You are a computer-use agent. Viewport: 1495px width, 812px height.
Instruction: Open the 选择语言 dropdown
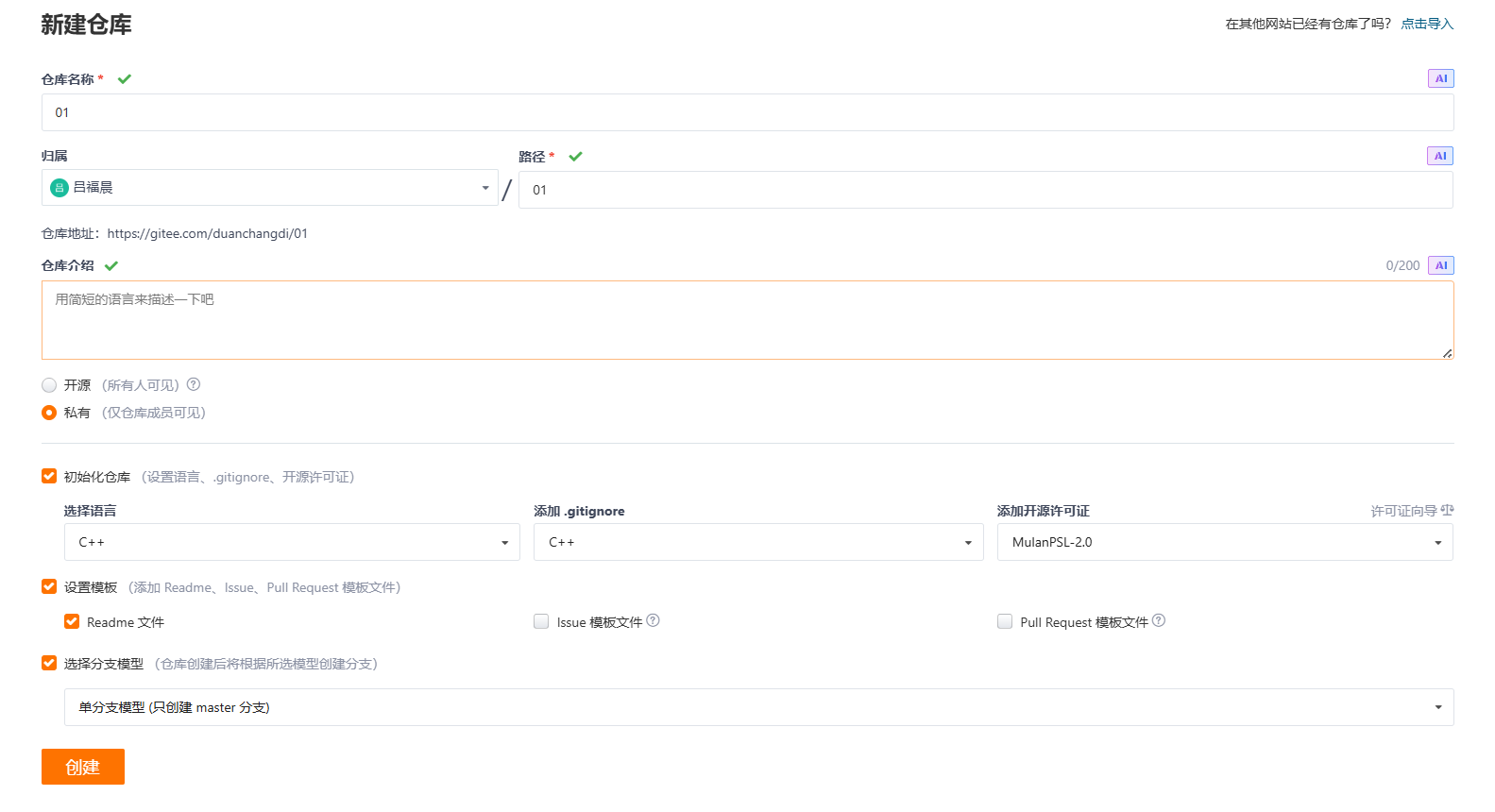[292, 542]
